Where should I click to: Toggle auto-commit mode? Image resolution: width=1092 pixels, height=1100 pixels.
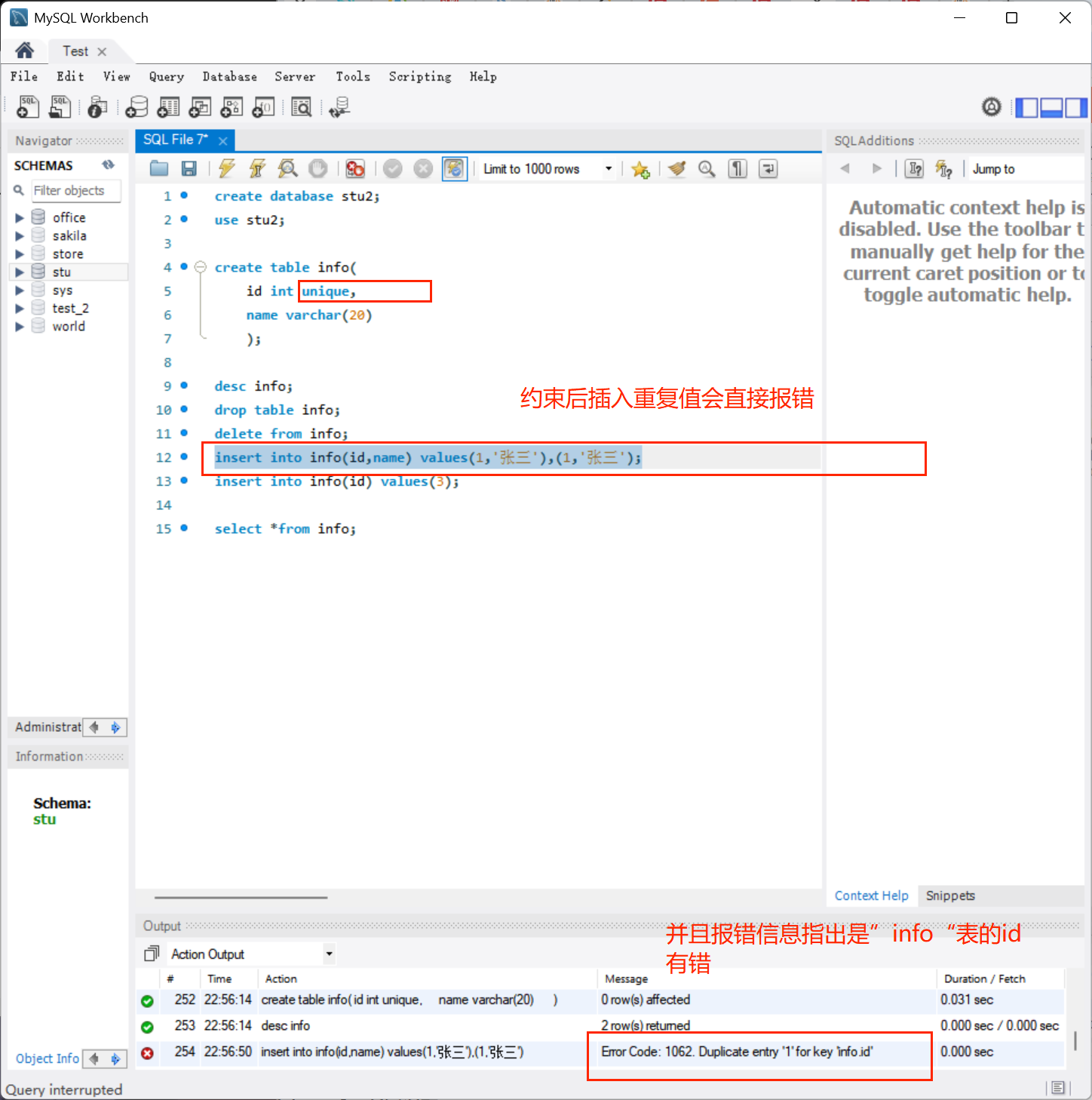tap(455, 169)
